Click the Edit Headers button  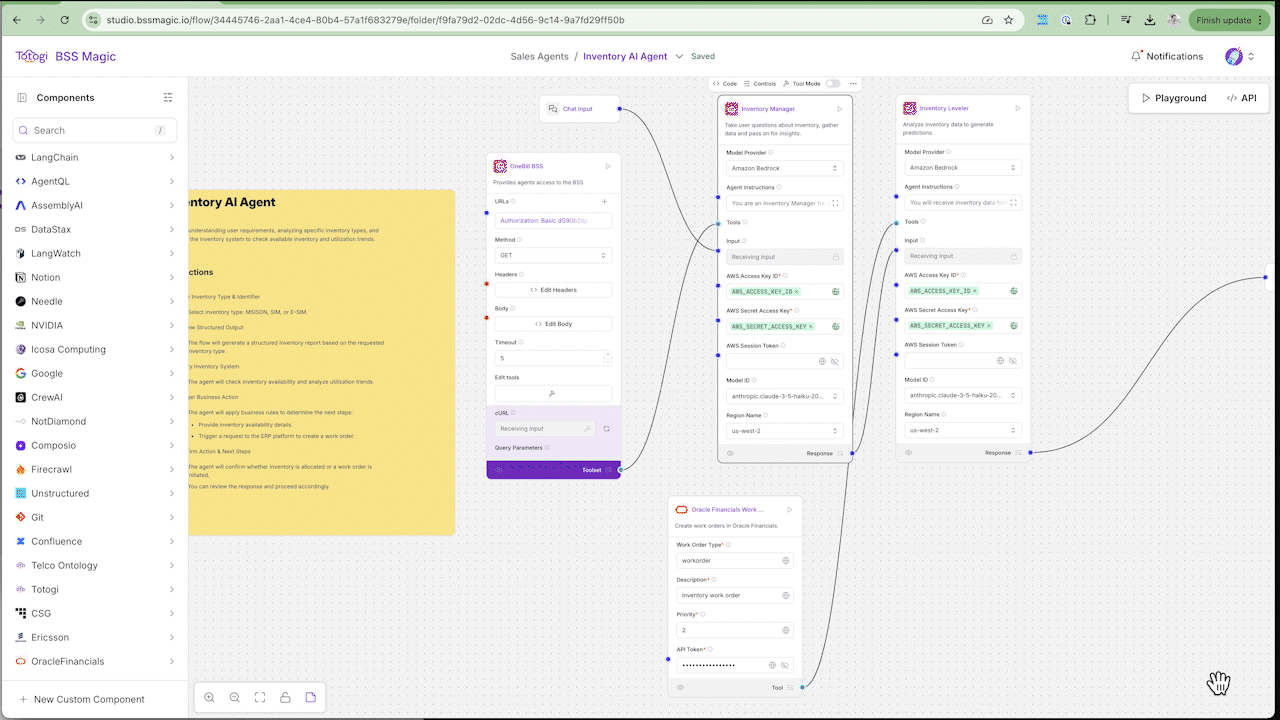(x=553, y=290)
